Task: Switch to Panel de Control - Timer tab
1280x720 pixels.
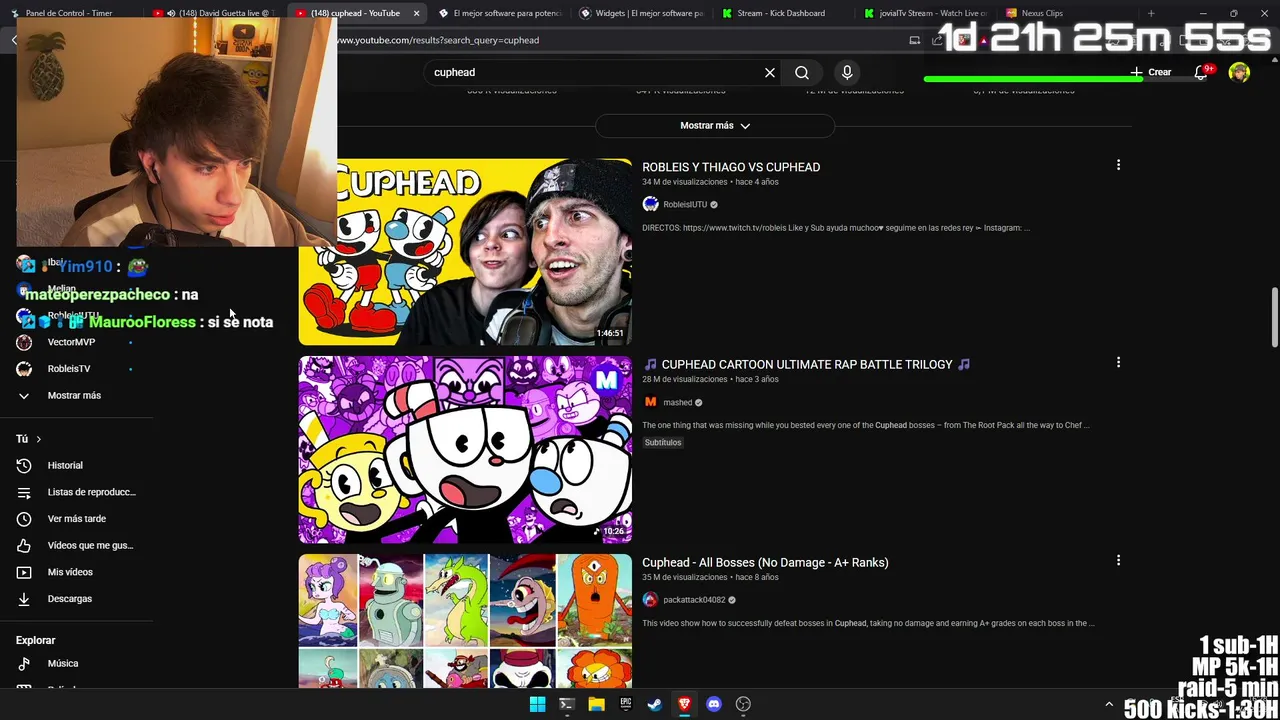Action: click(70, 13)
